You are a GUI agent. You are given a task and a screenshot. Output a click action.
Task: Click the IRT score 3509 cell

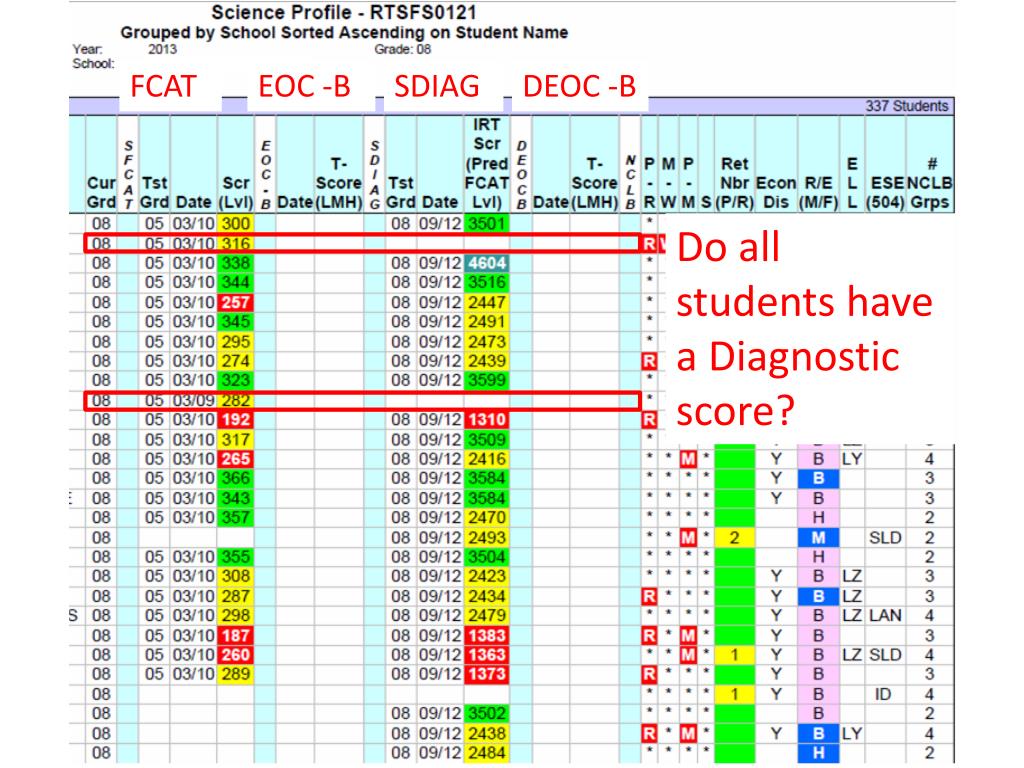coord(487,440)
